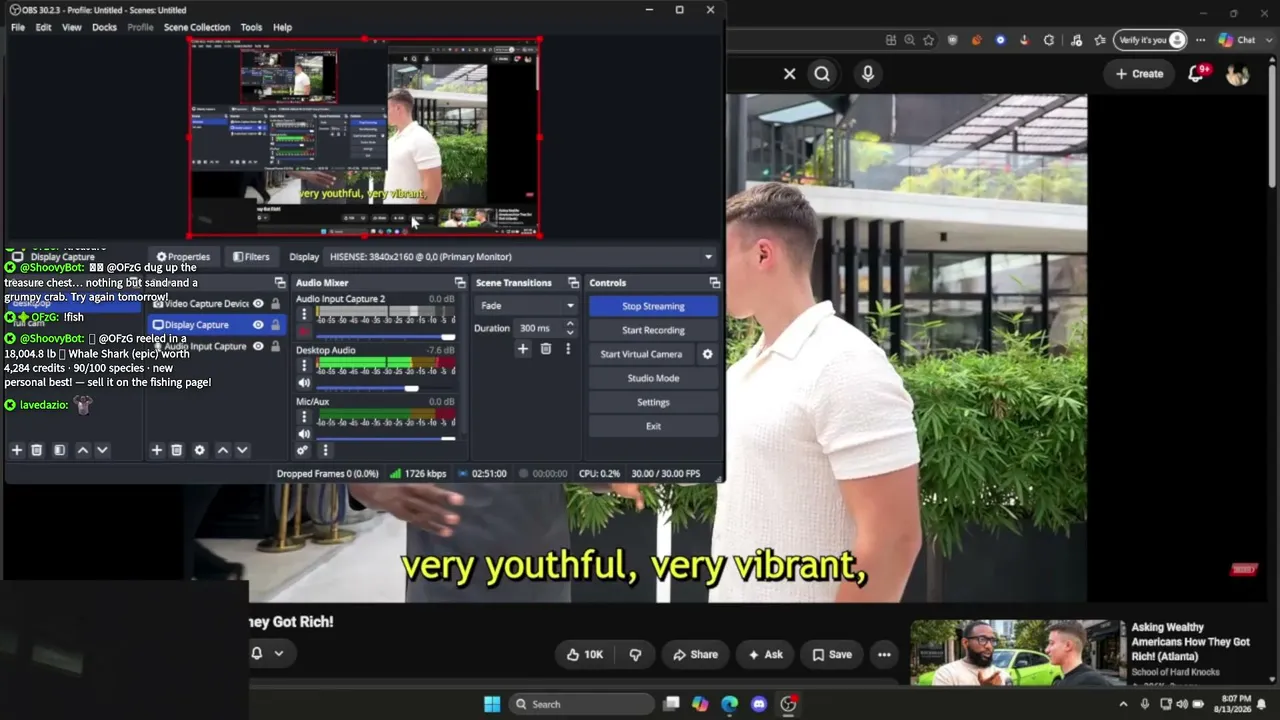Viewport: 1280px width, 720px height.
Task: Open OBS Settings from Controls
Action: click(653, 402)
